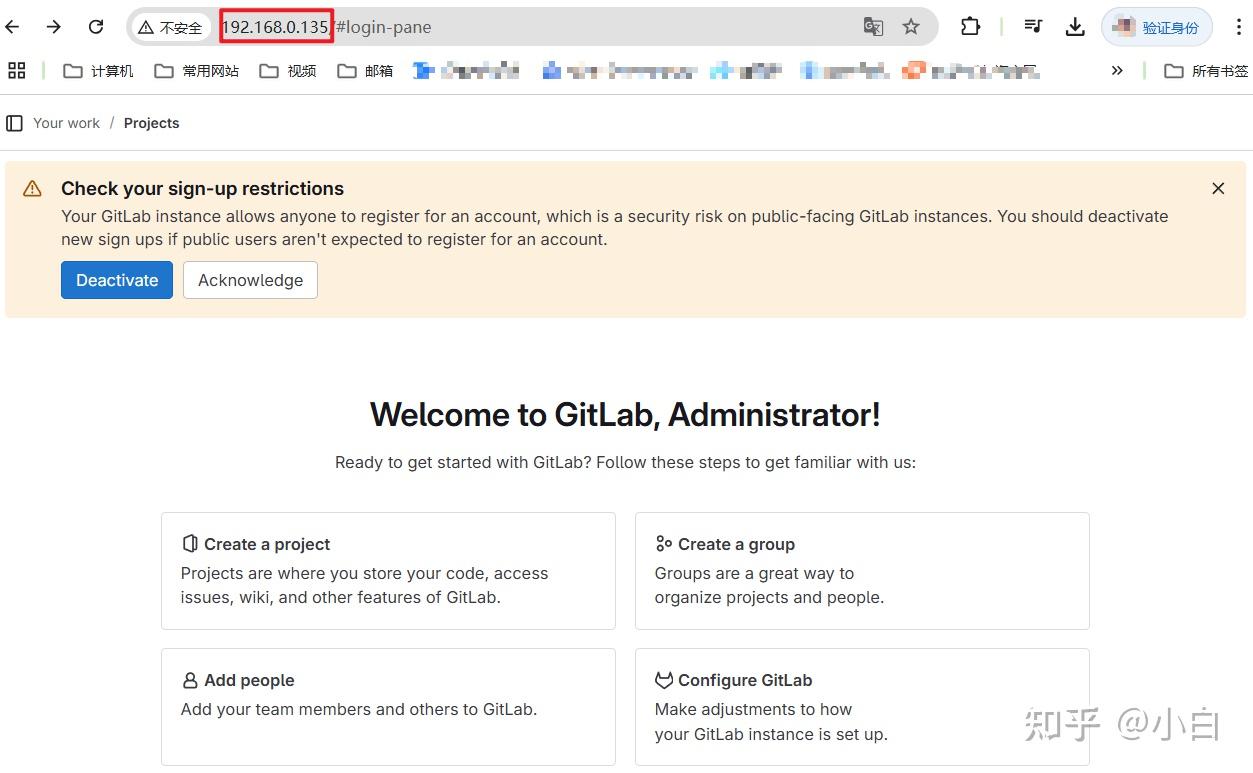Dismiss the sign-up restrictions banner
This screenshot has height=773, width=1253.
(x=1218, y=188)
